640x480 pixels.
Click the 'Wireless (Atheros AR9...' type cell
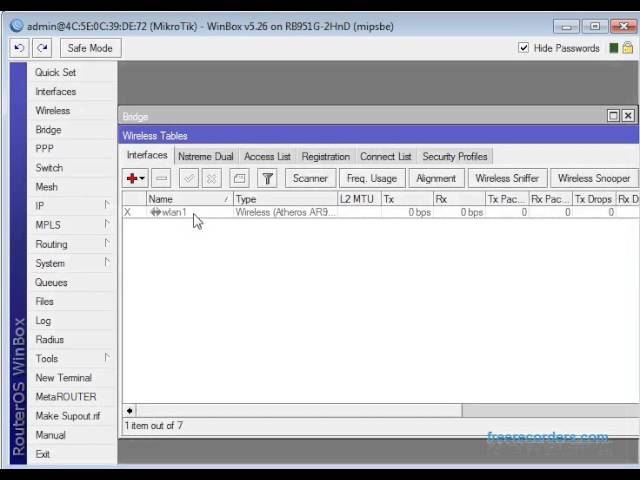point(285,212)
